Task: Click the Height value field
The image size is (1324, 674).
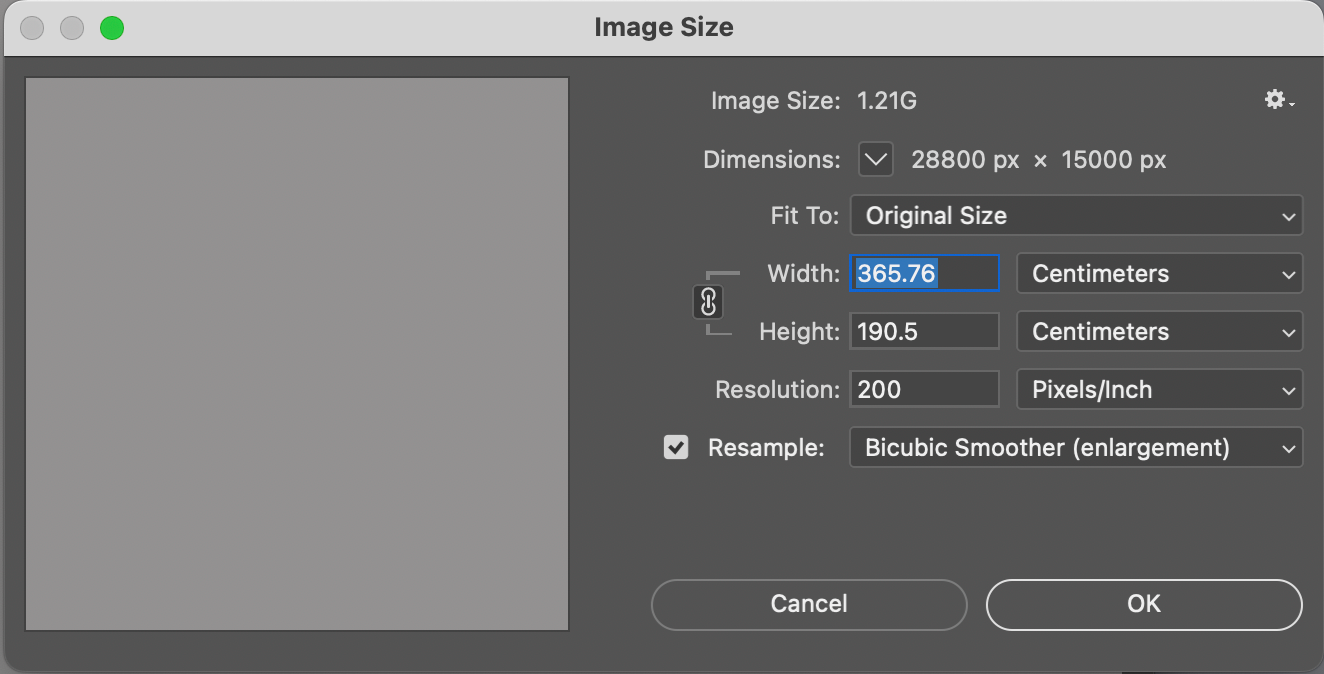Action: coord(924,332)
